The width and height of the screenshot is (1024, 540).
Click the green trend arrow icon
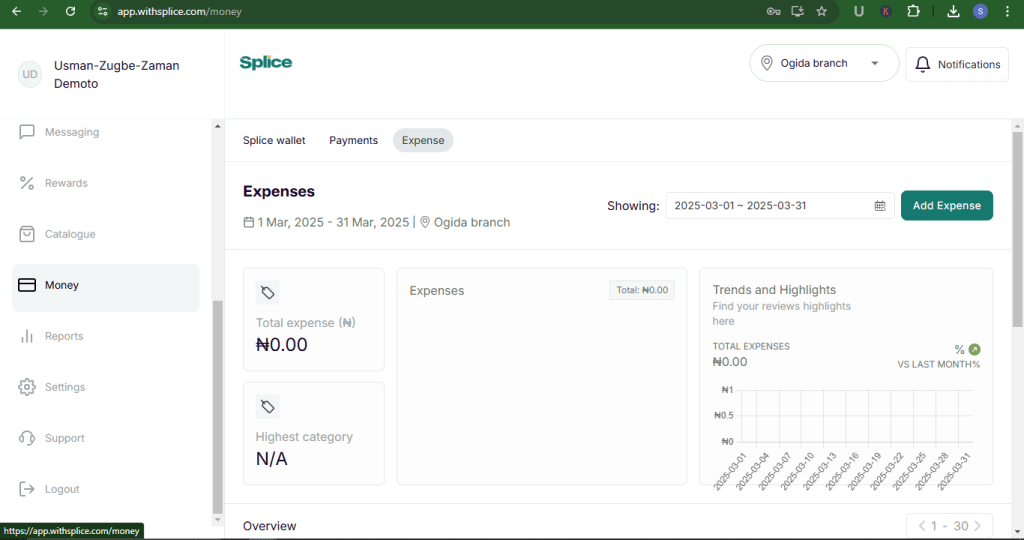[974, 349]
